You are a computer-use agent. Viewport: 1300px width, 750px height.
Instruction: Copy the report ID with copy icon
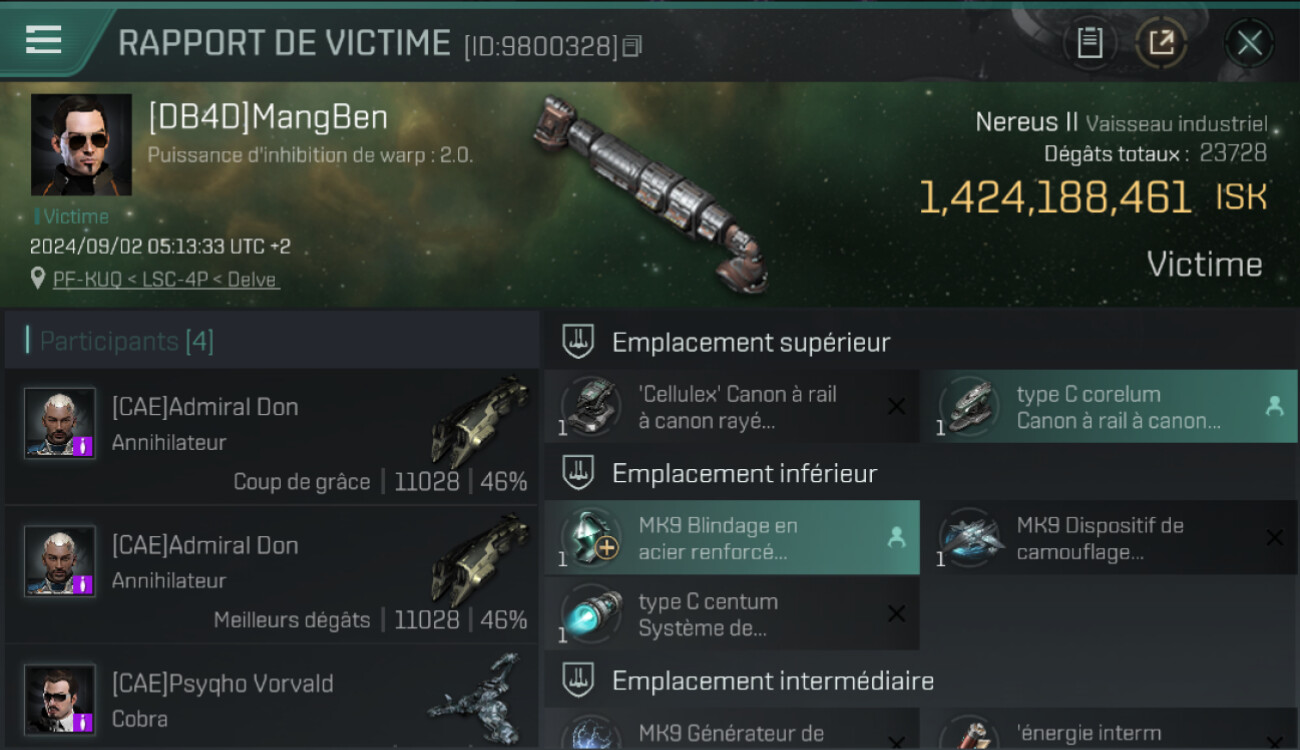[x=632, y=46]
